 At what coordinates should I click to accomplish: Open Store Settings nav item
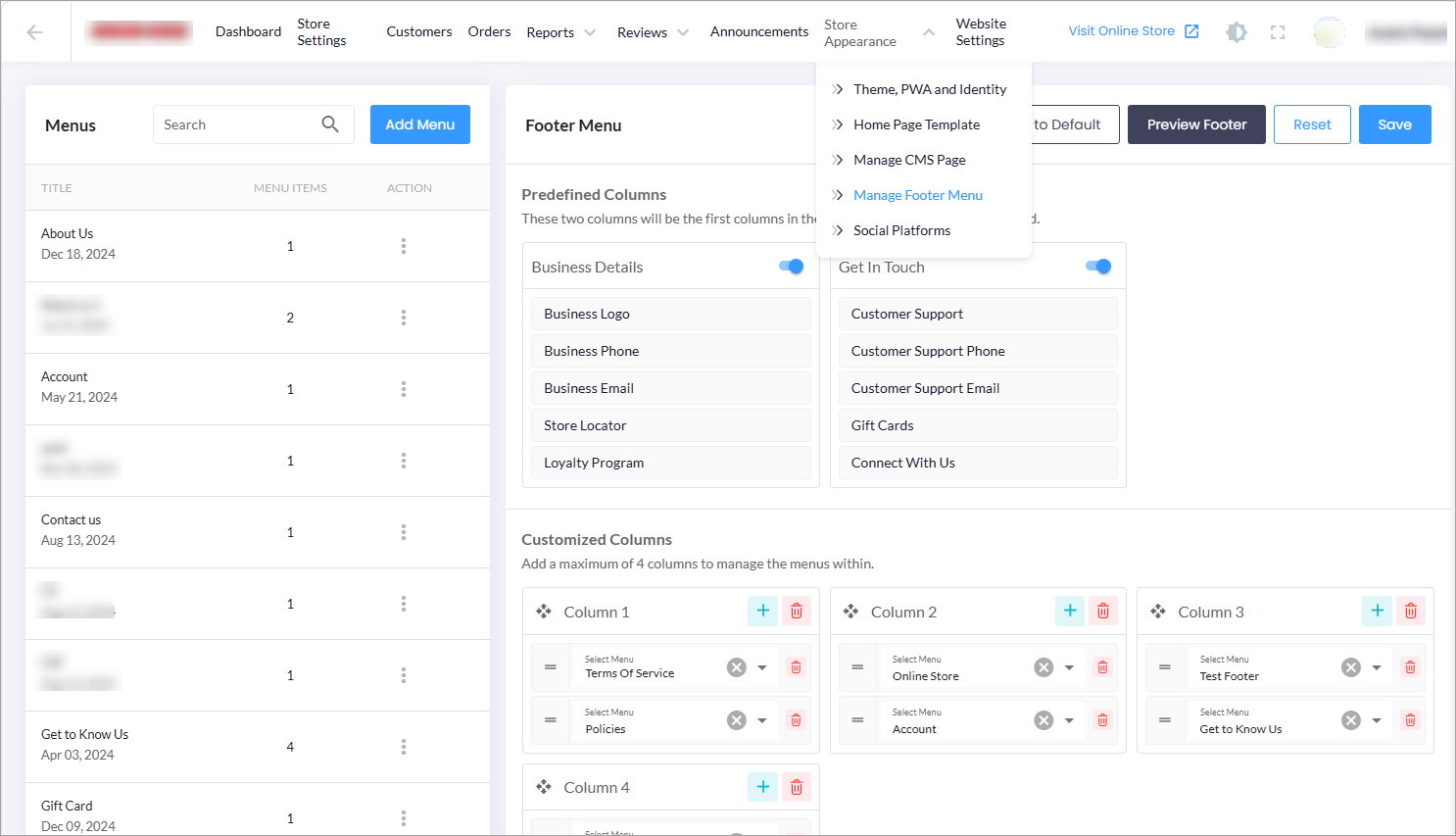(x=321, y=32)
